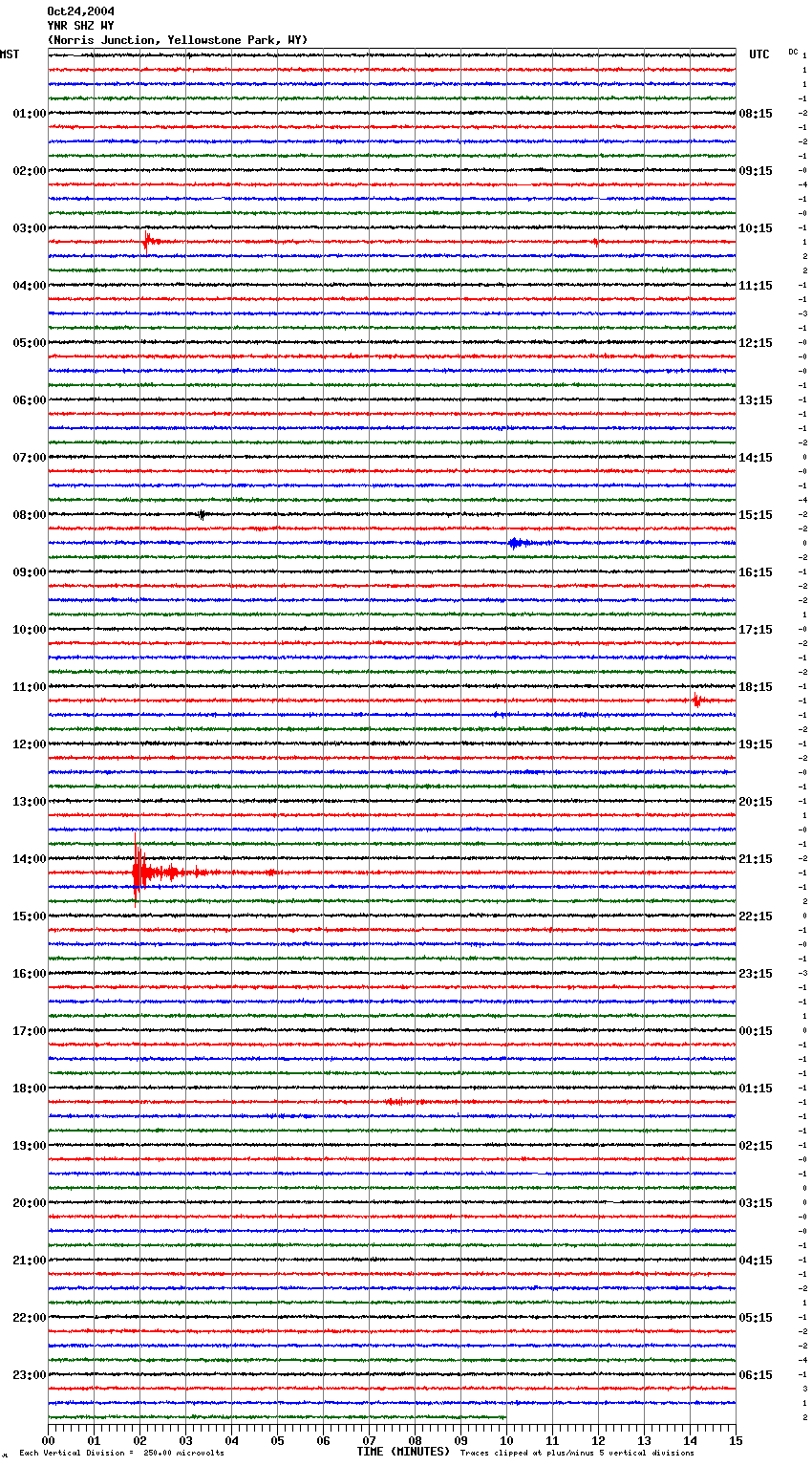This screenshot has height=1466, width=812.
Task: Click the 00 tick label on the minutes axis
Action: click(49, 1440)
